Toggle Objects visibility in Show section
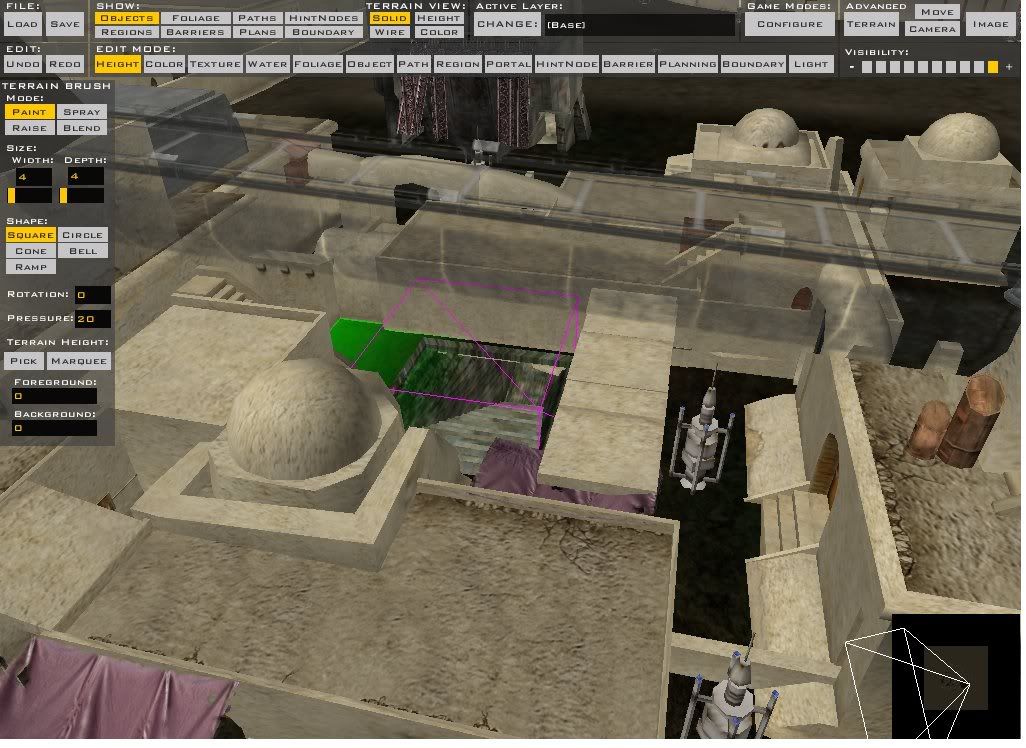 [126, 18]
